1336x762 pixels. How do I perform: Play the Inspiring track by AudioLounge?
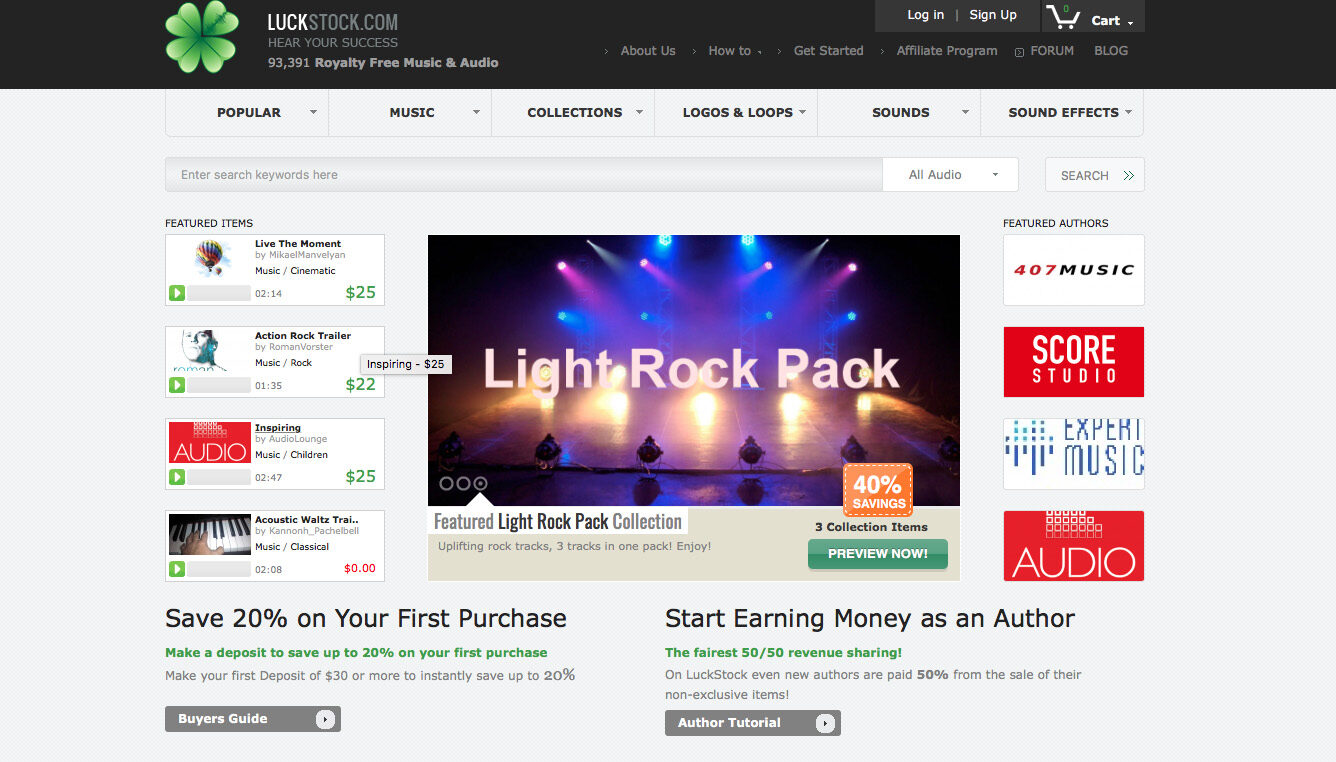pos(177,477)
